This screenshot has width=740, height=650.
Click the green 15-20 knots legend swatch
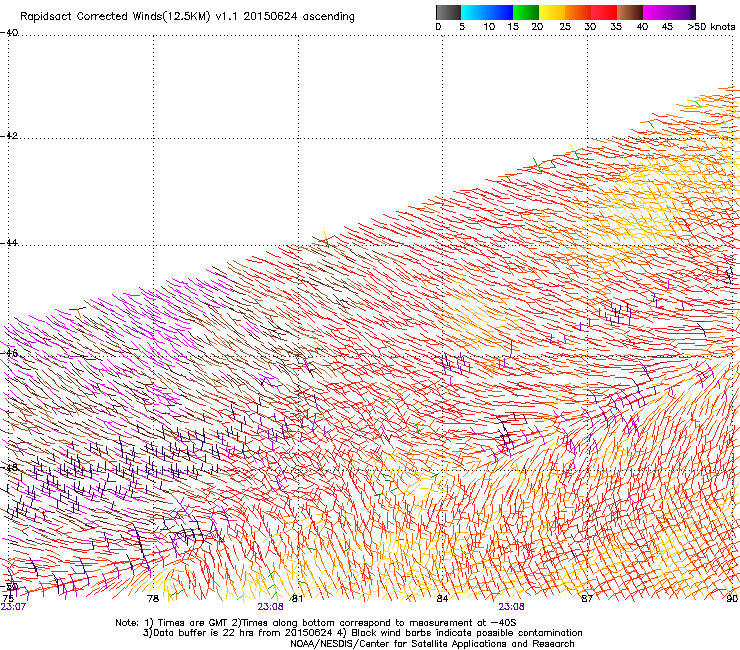[526, 12]
